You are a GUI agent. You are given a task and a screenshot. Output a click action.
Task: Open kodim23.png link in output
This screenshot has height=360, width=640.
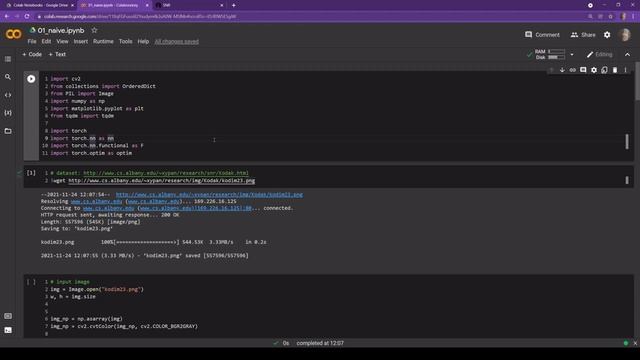209,195
